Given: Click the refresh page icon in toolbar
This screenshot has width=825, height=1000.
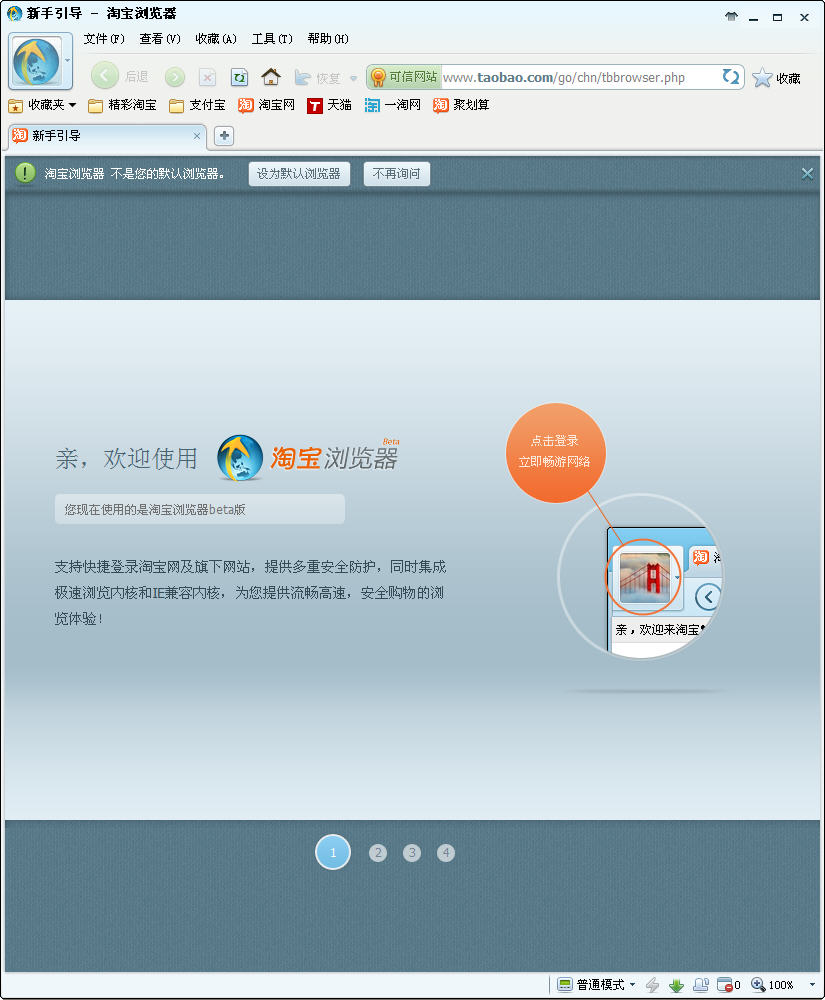Looking at the screenshot, I should click(x=239, y=77).
